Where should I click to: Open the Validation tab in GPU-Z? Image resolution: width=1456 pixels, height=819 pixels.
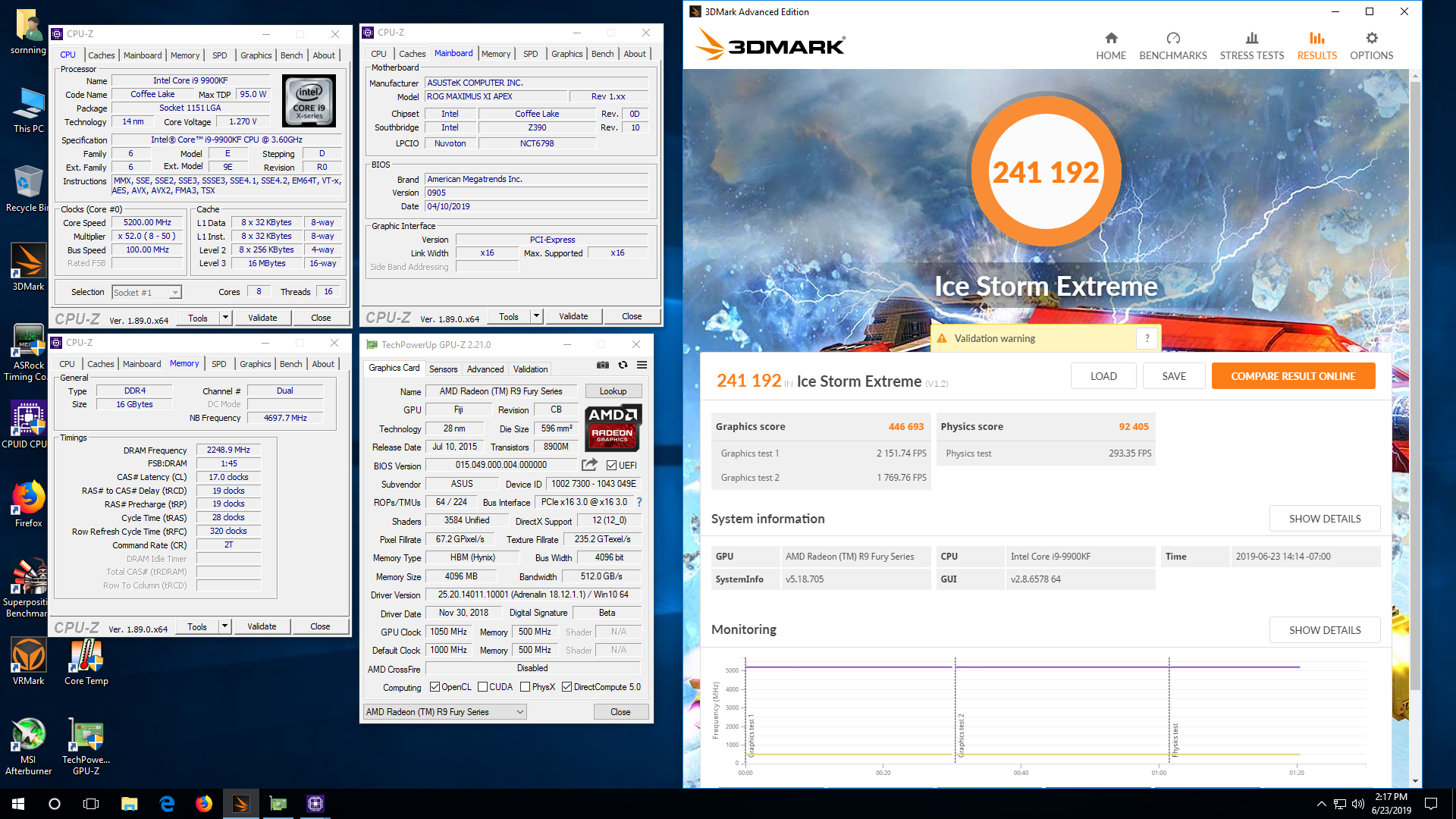(x=530, y=369)
